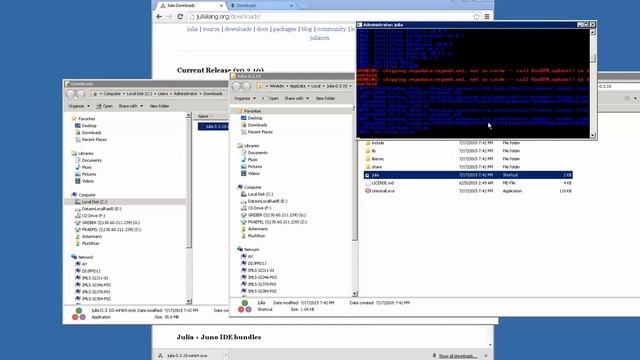Select Desktop in the Julia-0.3.10 window Favorites
This screenshot has height=360, width=640.
[255, 118]
